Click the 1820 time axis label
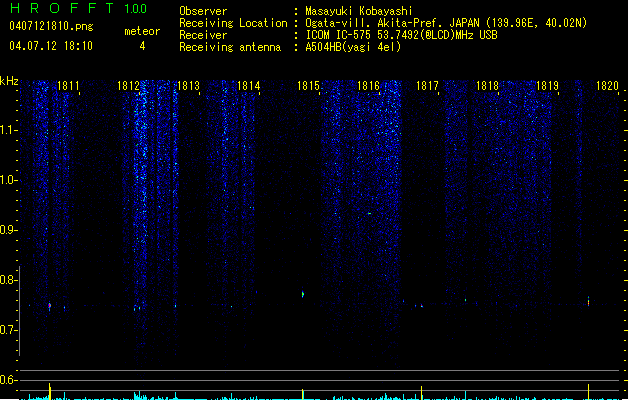The height and width of the screenshot is (400, 629). point(607,86)
